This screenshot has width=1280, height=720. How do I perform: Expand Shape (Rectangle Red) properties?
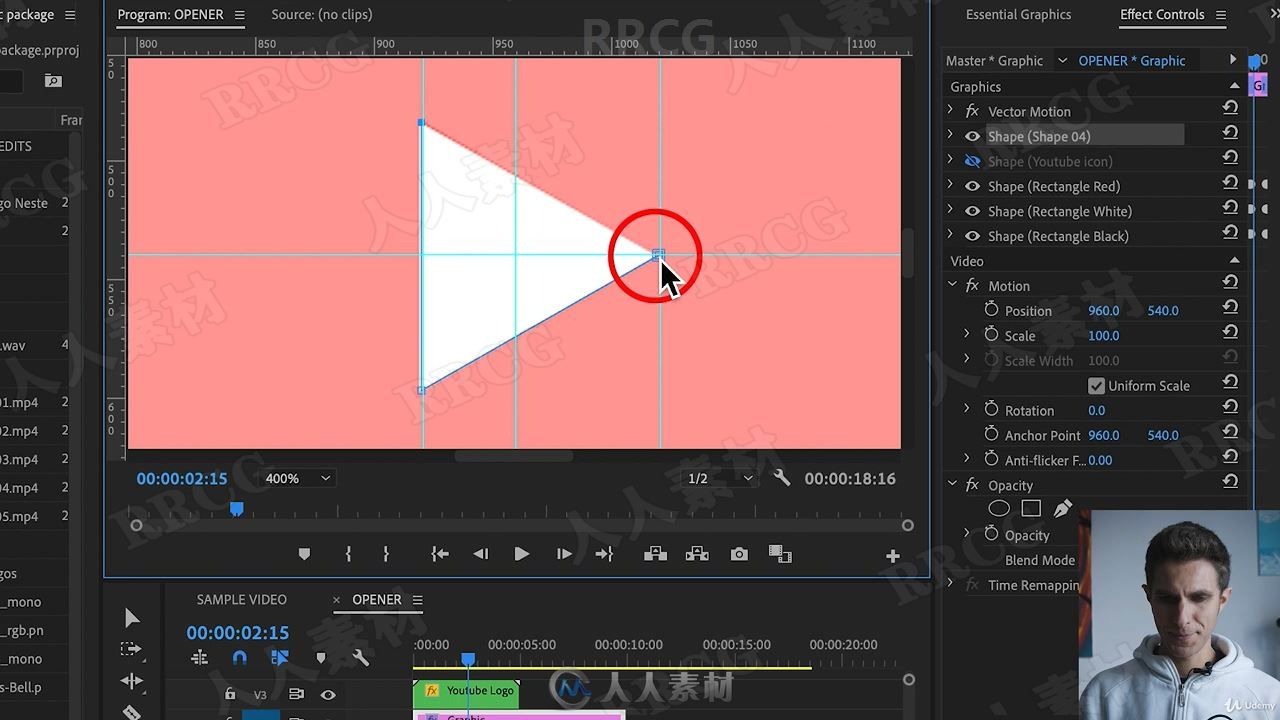(x=951, y=186)
